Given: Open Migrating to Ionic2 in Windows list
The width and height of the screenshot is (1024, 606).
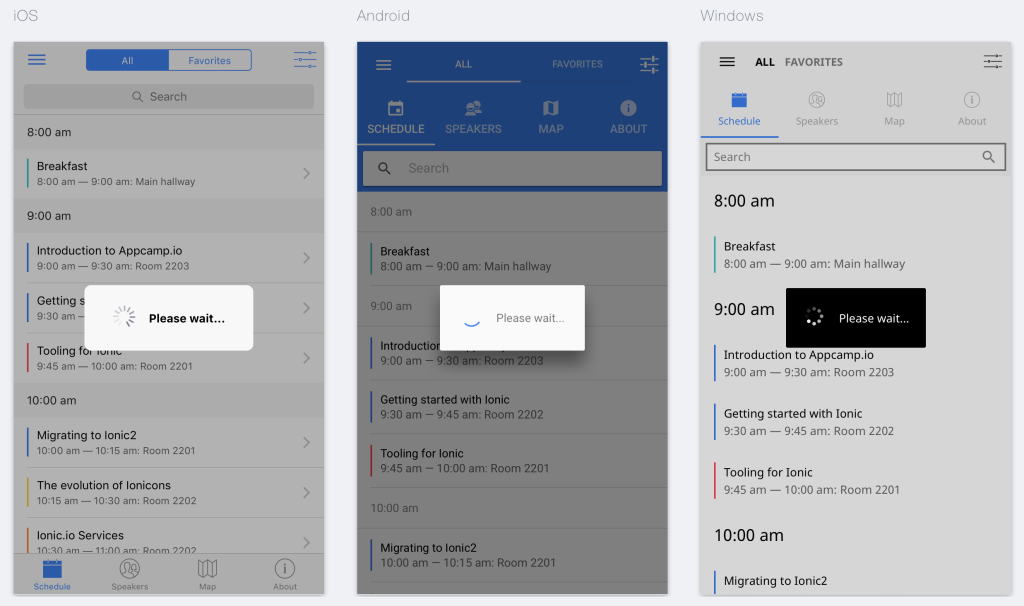Looking at the screenshot, I should pos(856,581).
